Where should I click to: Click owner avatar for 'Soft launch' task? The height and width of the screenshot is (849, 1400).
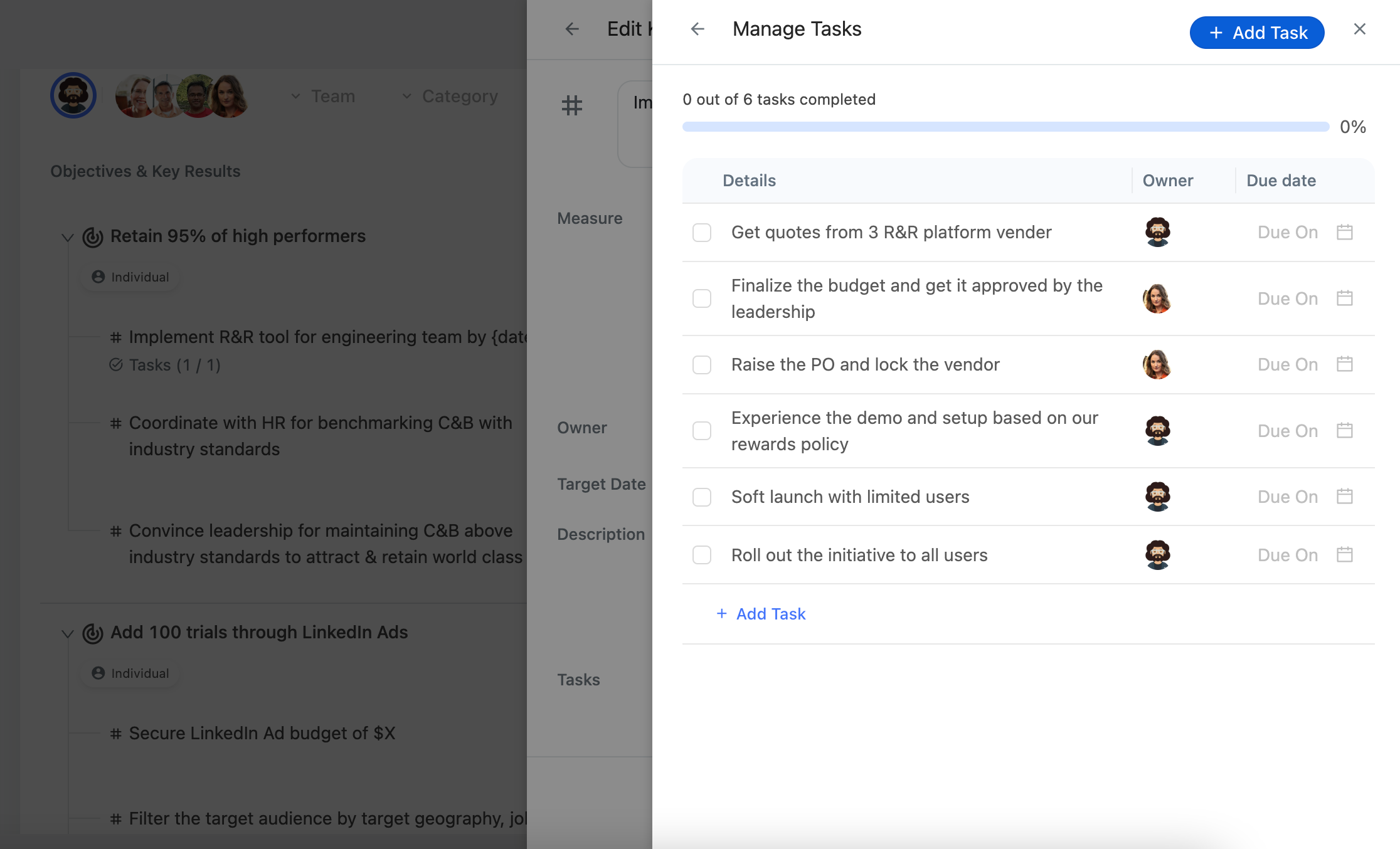click(x=1157, y=497)
